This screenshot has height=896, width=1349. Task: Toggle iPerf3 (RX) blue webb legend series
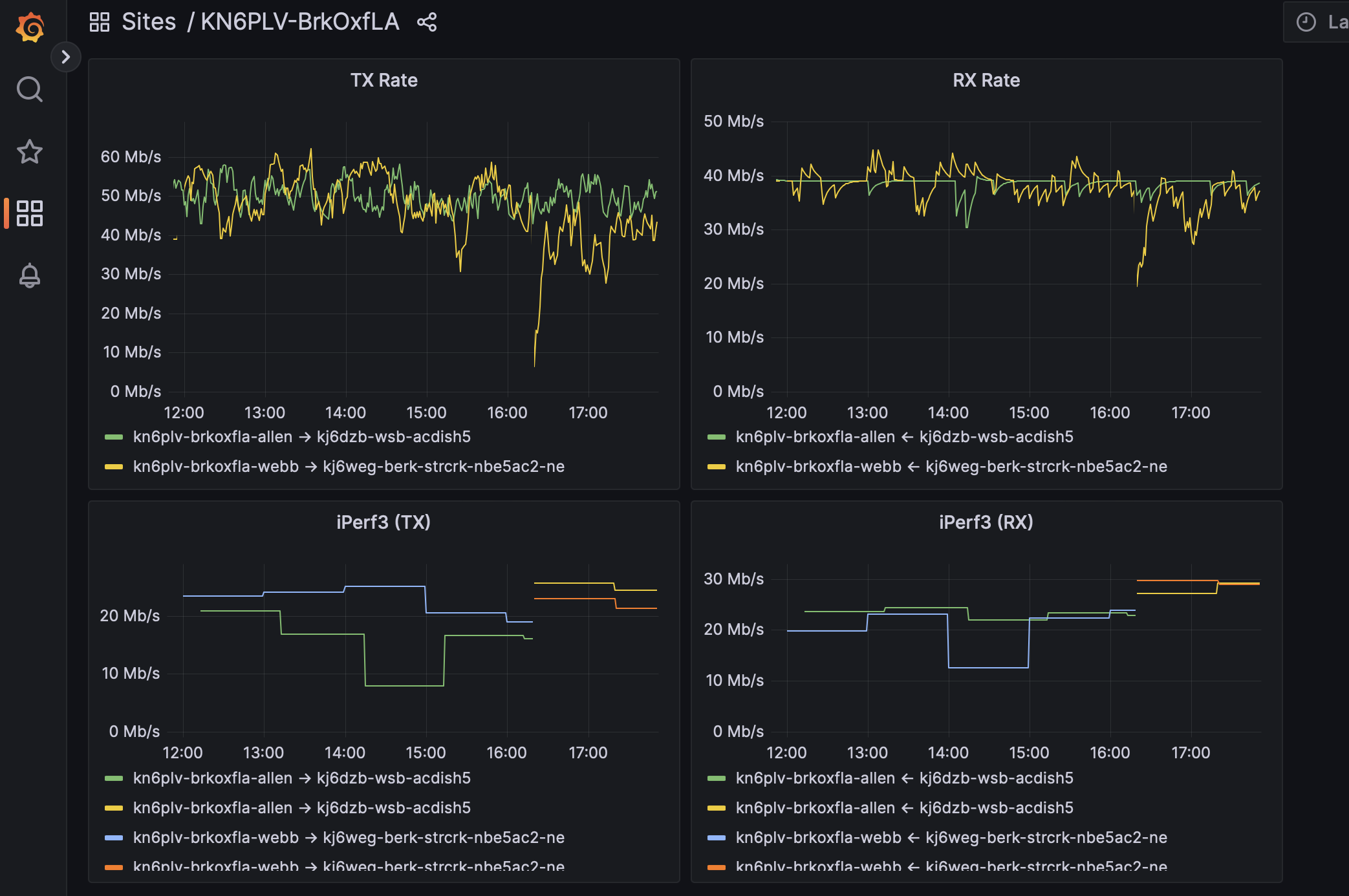coord(951,838)
